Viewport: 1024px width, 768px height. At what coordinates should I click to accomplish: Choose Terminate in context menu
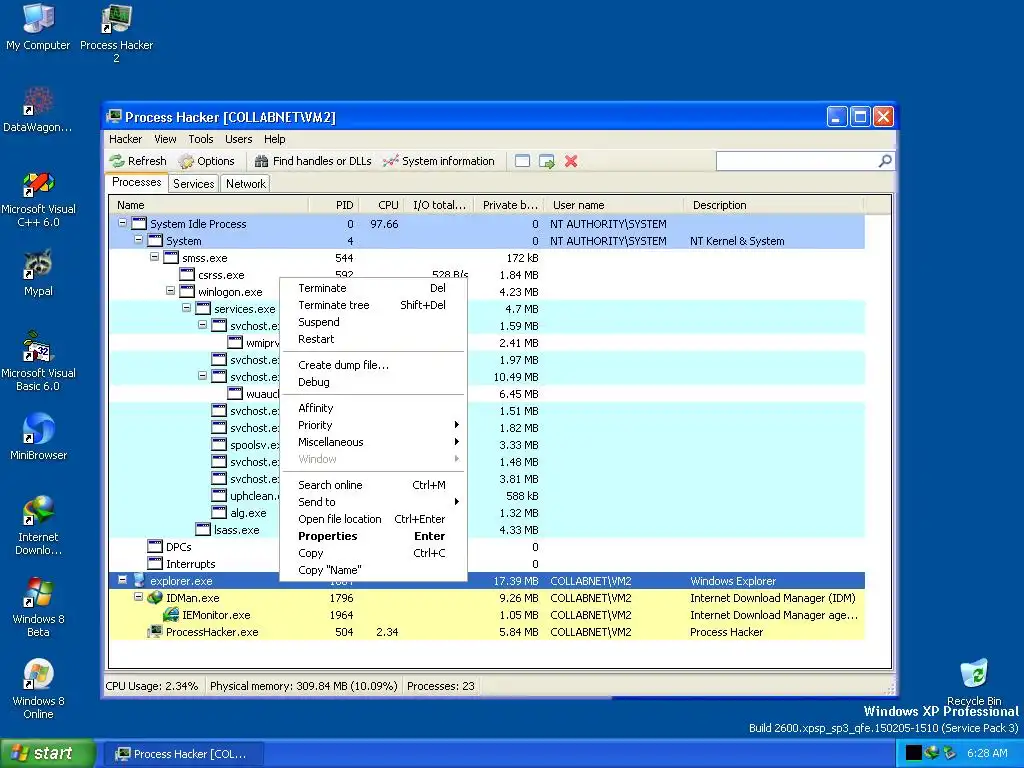(x=373, y=288)
